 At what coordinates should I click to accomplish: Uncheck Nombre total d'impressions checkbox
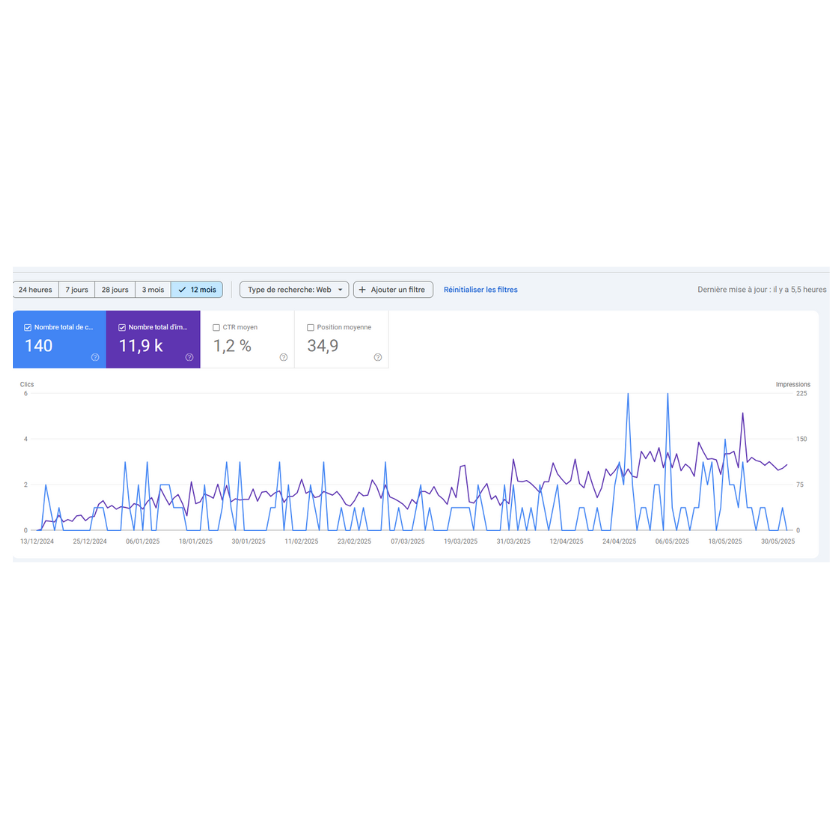coord(122,327)
